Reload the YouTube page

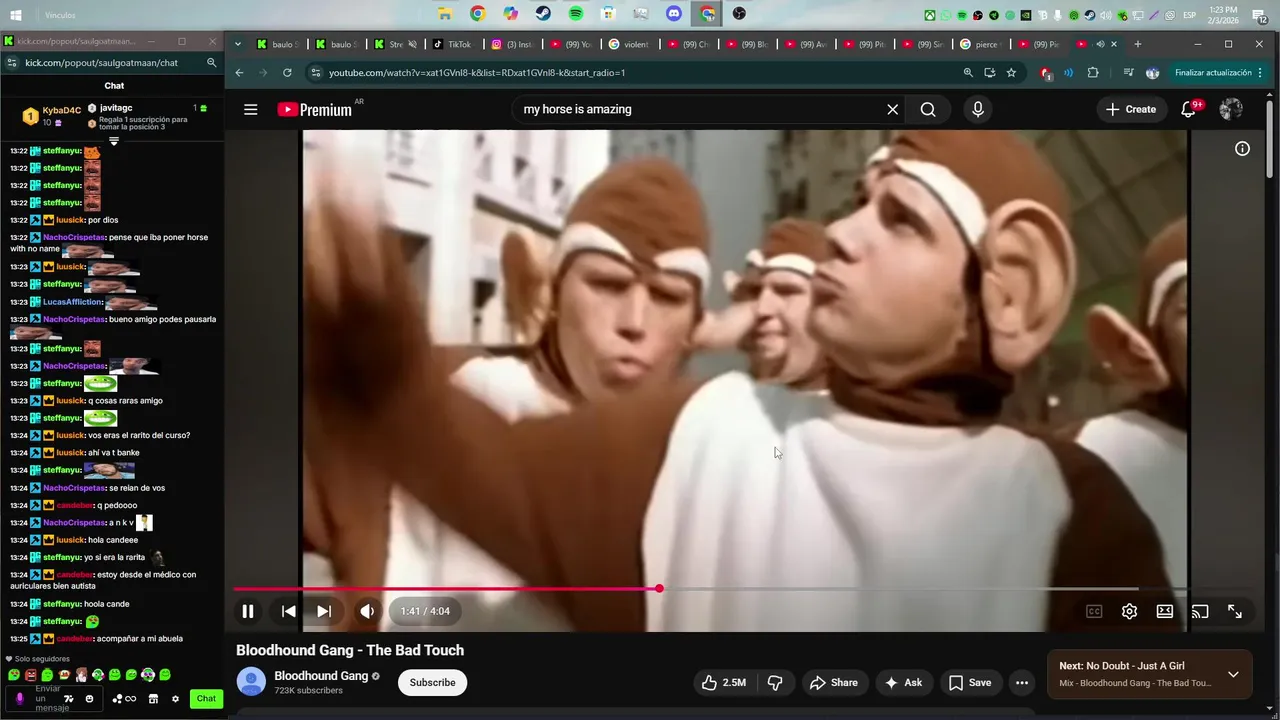pyautogui.click(x=287, y=73)
